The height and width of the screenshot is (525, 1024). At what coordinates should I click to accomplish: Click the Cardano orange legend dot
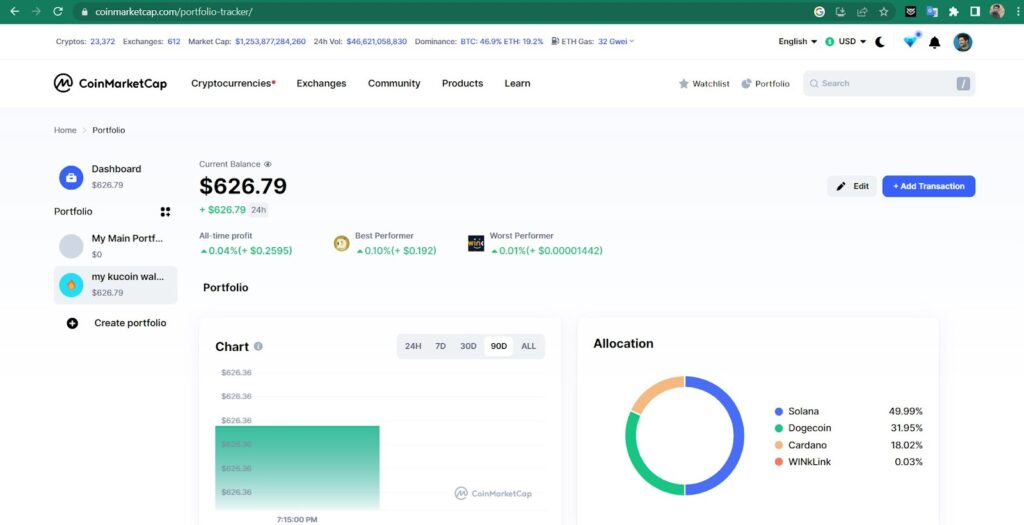pyautogui.click(x=778, y=445)
